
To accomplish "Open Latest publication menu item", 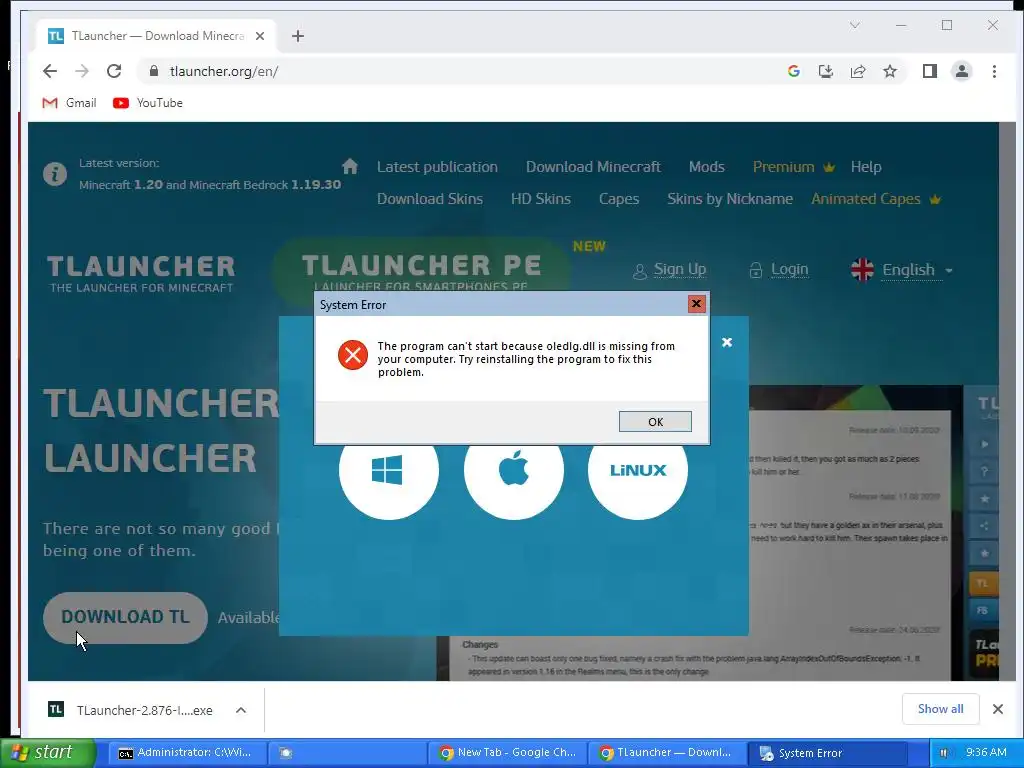I will [x=437, y=167].
